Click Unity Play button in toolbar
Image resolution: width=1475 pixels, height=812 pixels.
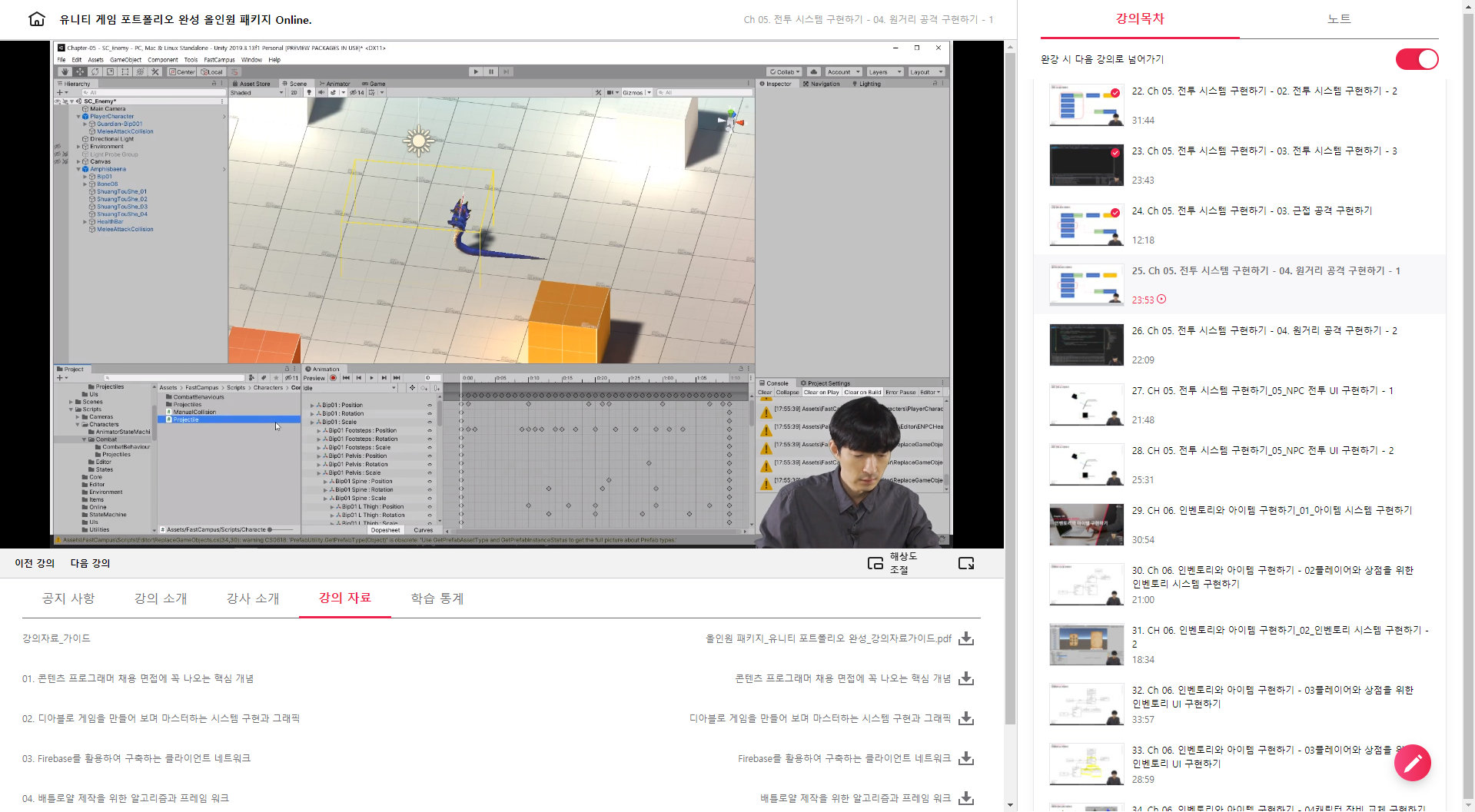point(476,71)
